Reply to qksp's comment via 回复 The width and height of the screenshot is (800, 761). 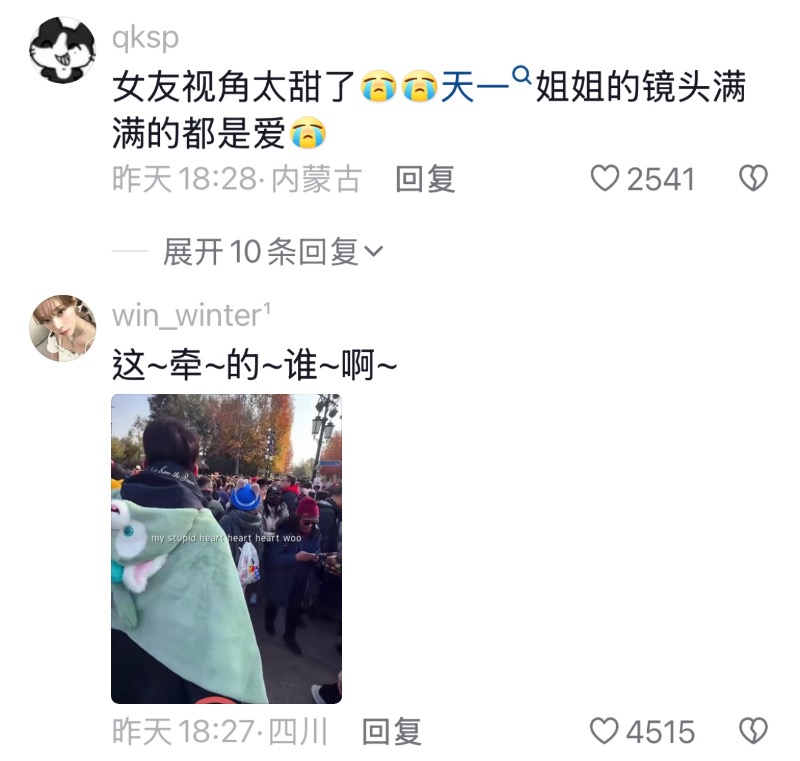click(425, 179)
